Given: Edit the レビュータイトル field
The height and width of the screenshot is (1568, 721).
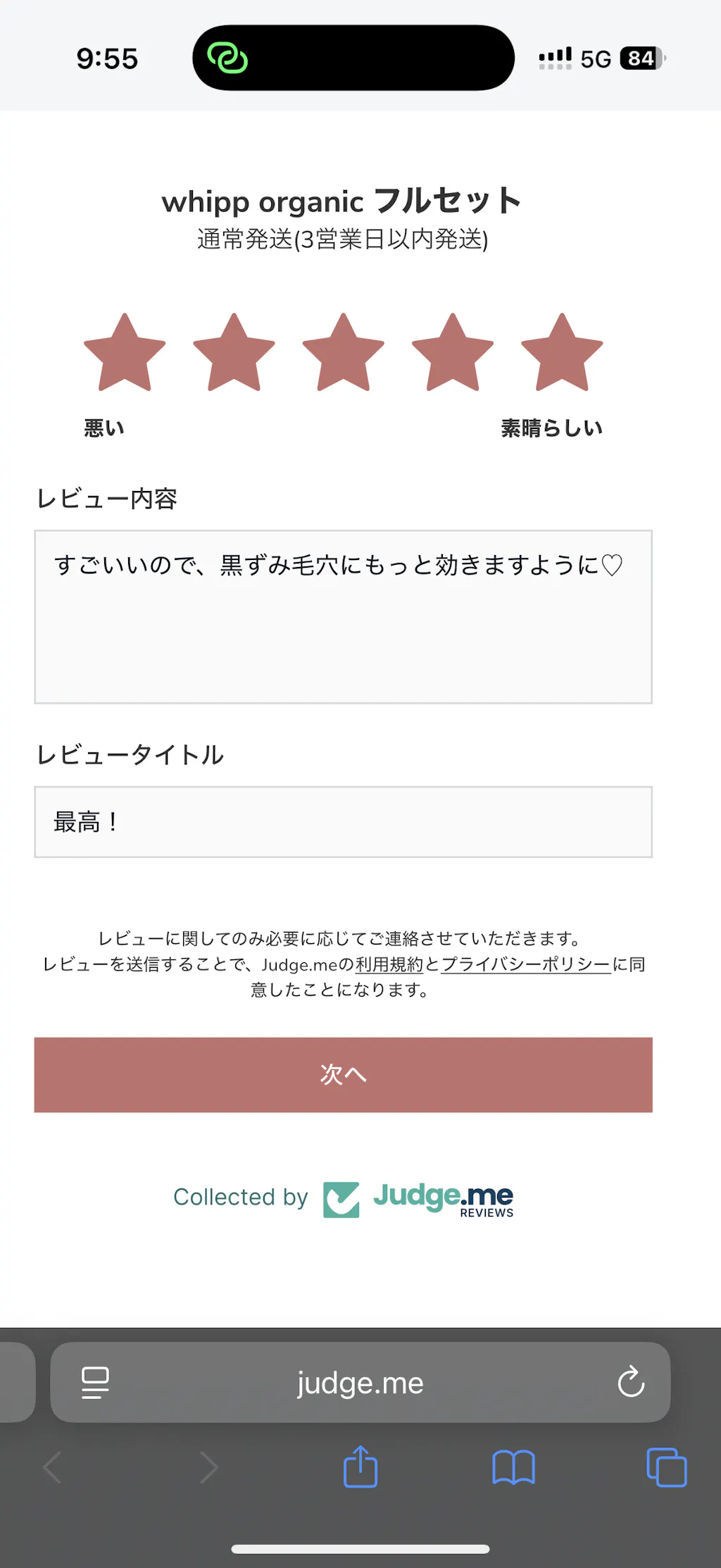Looking at the screenshot, I should tap(343, 821).
